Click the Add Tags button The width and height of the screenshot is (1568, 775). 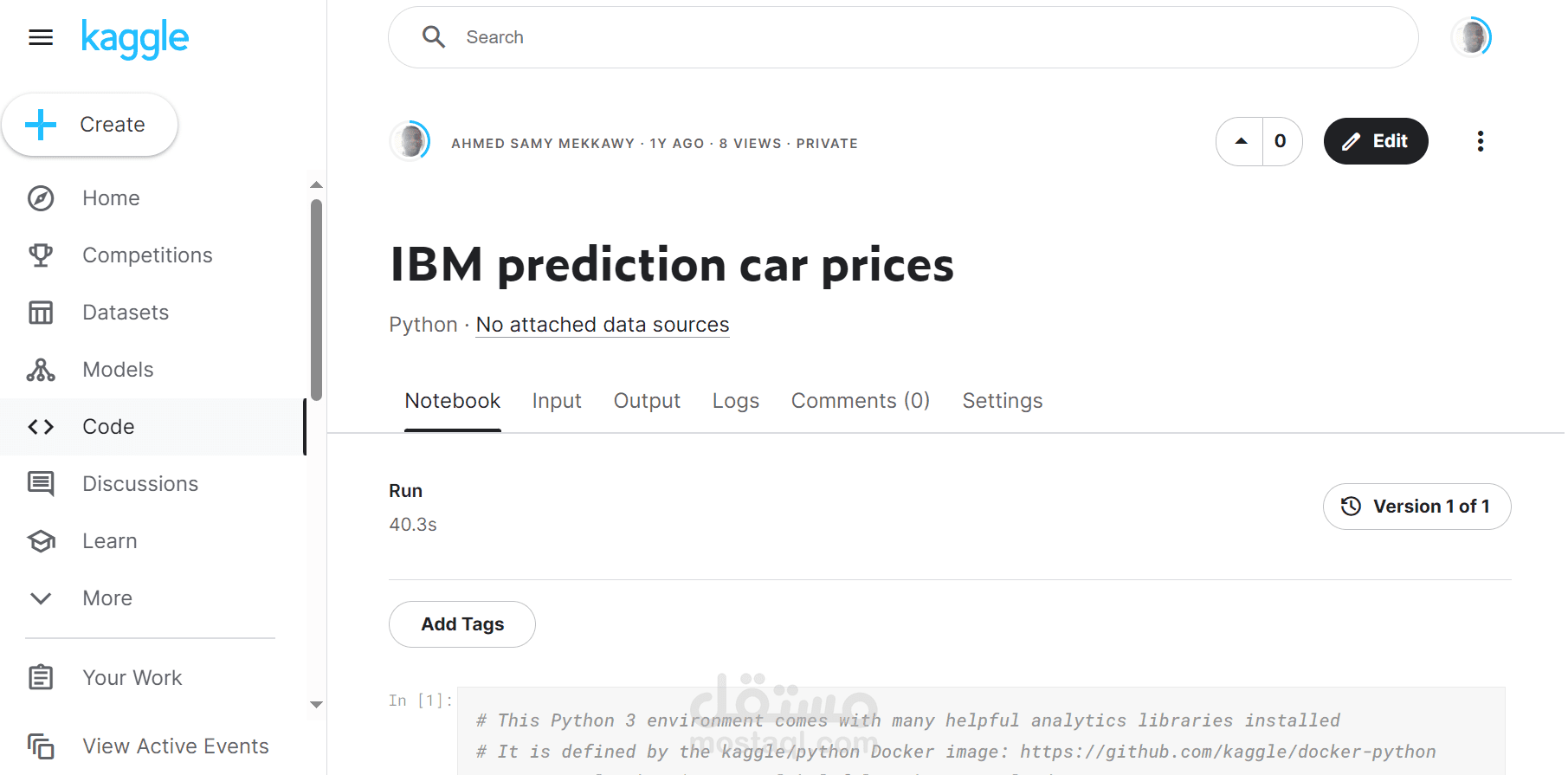pyautogui.click(x=462, y=624)
